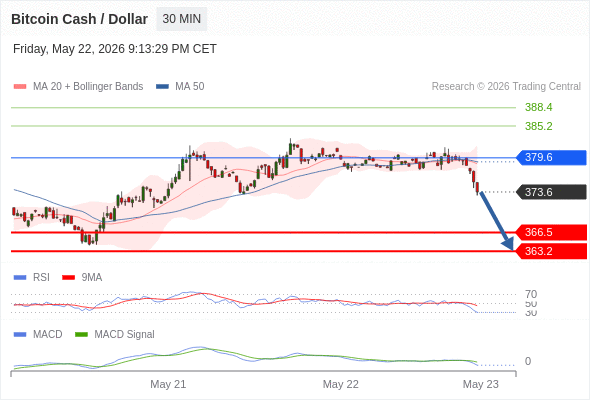Select the RSI legend marker

pyautogui.click(x=20, y=278)
